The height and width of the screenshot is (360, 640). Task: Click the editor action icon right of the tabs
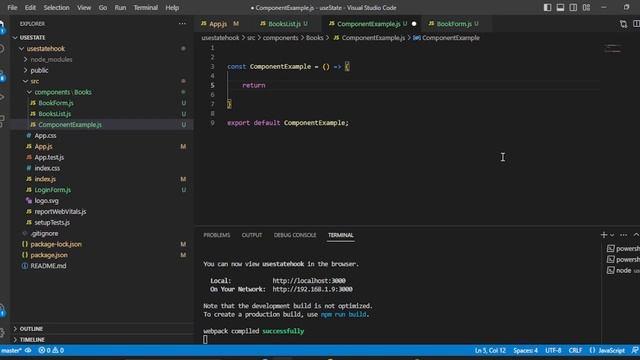[x=623, y=24]
